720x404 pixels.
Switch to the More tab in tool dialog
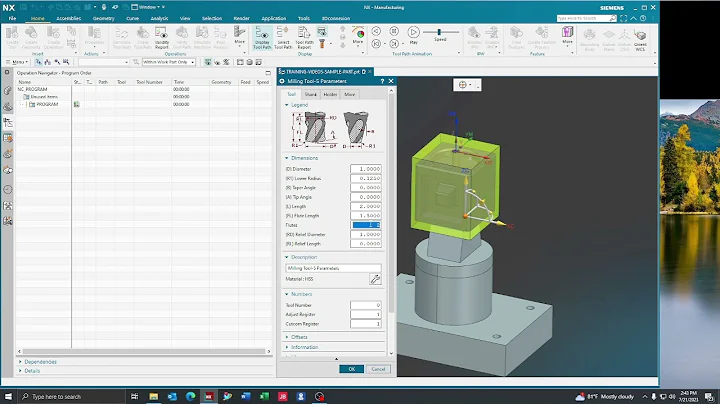[x=350, y=95]
